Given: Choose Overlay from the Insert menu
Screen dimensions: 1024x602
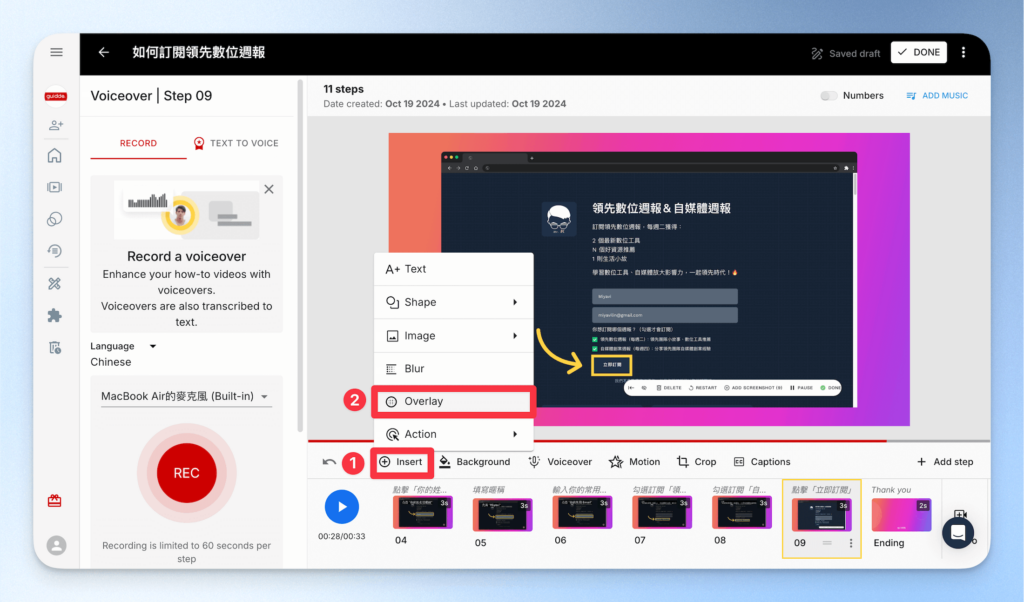Looking at the screenshot, I should click(x=453, y=402).
